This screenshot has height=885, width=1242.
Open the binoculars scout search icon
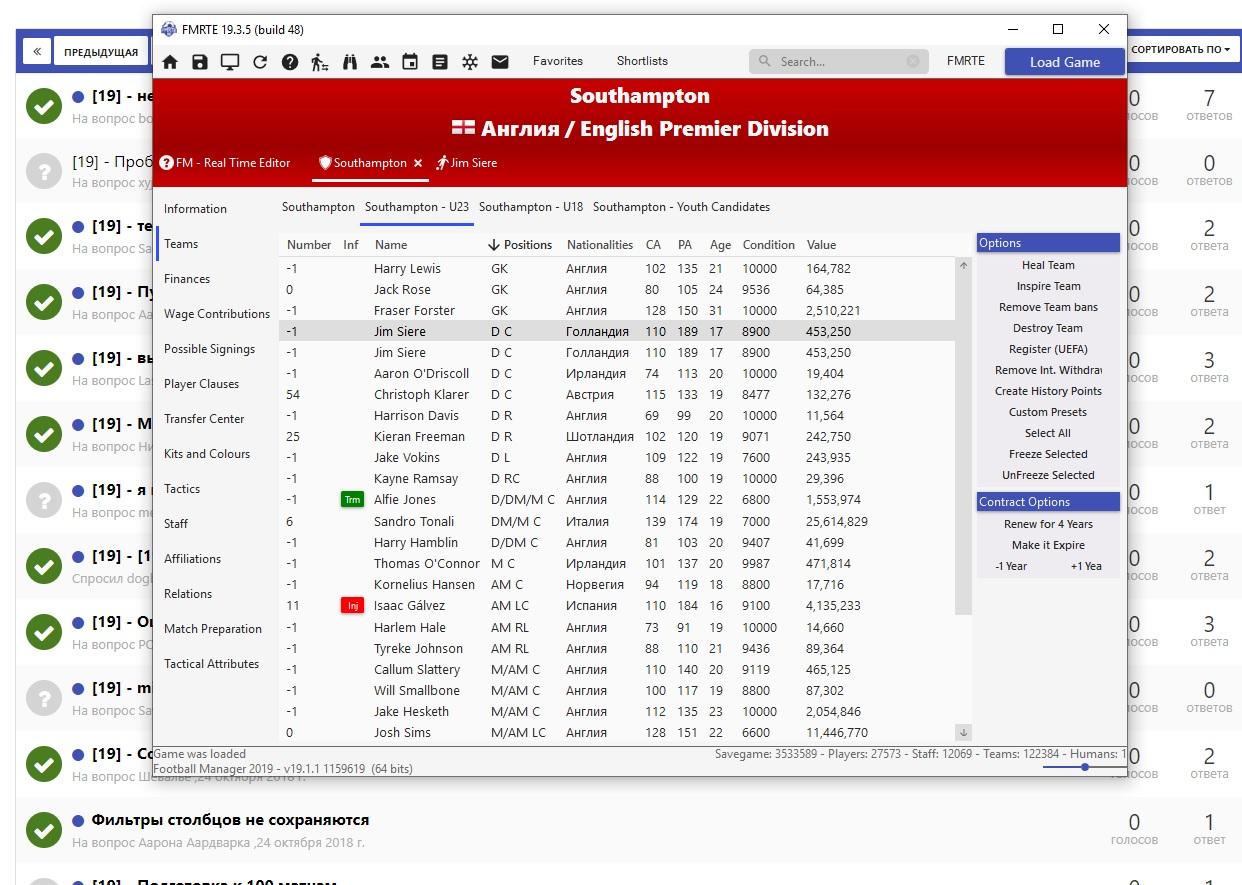pos(350,62)
